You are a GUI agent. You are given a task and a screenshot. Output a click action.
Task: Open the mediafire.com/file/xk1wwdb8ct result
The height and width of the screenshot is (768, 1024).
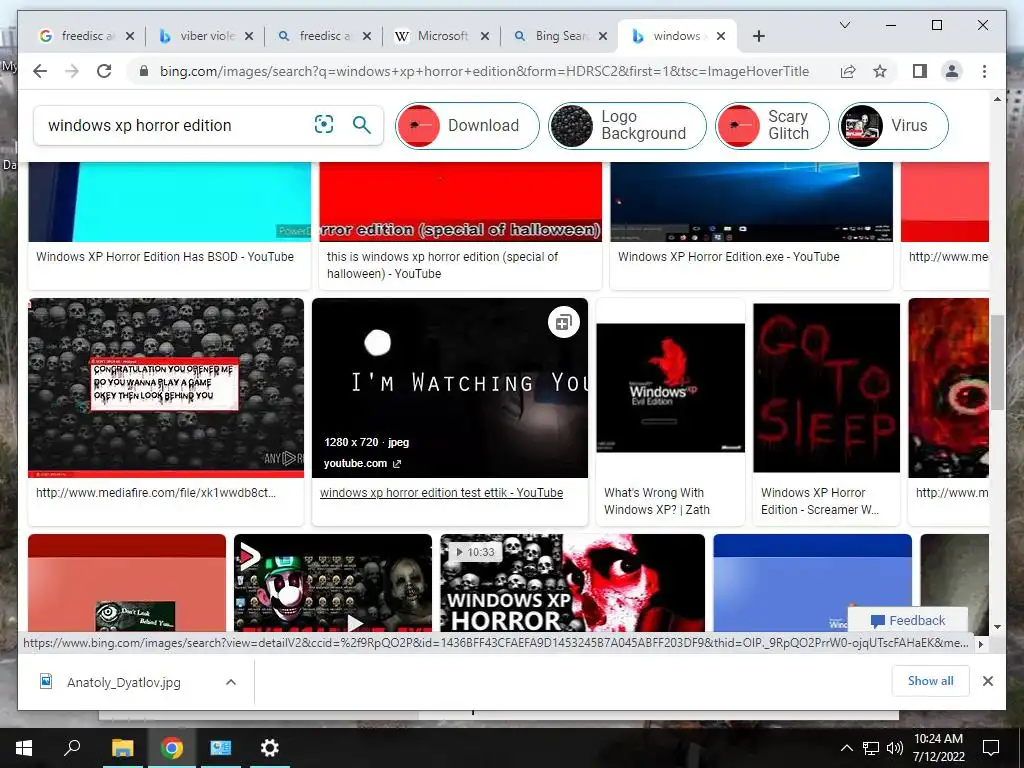tap(156, 493)
